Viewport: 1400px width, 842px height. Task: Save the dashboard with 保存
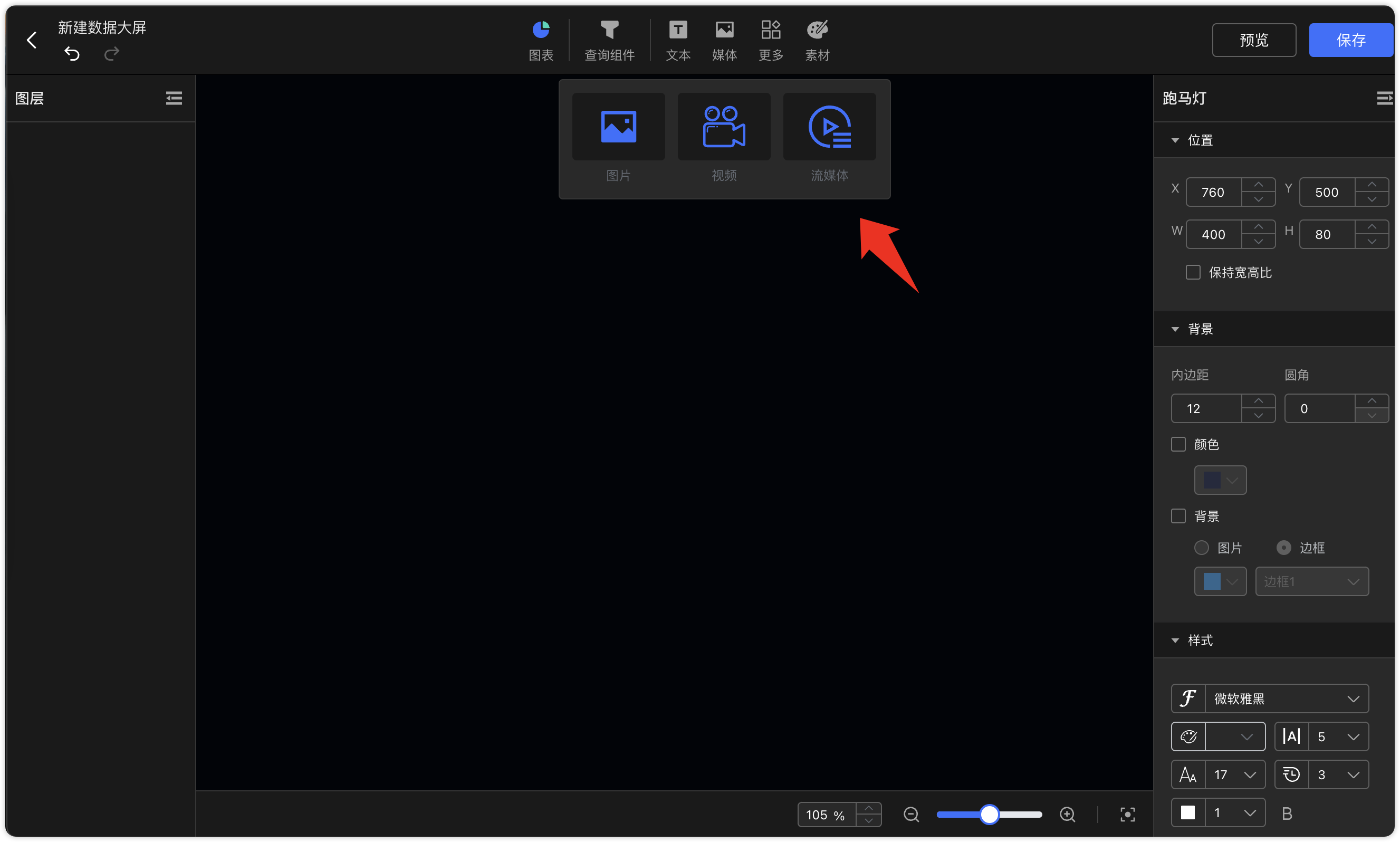pyautogui.click(x=1350, y=40)
